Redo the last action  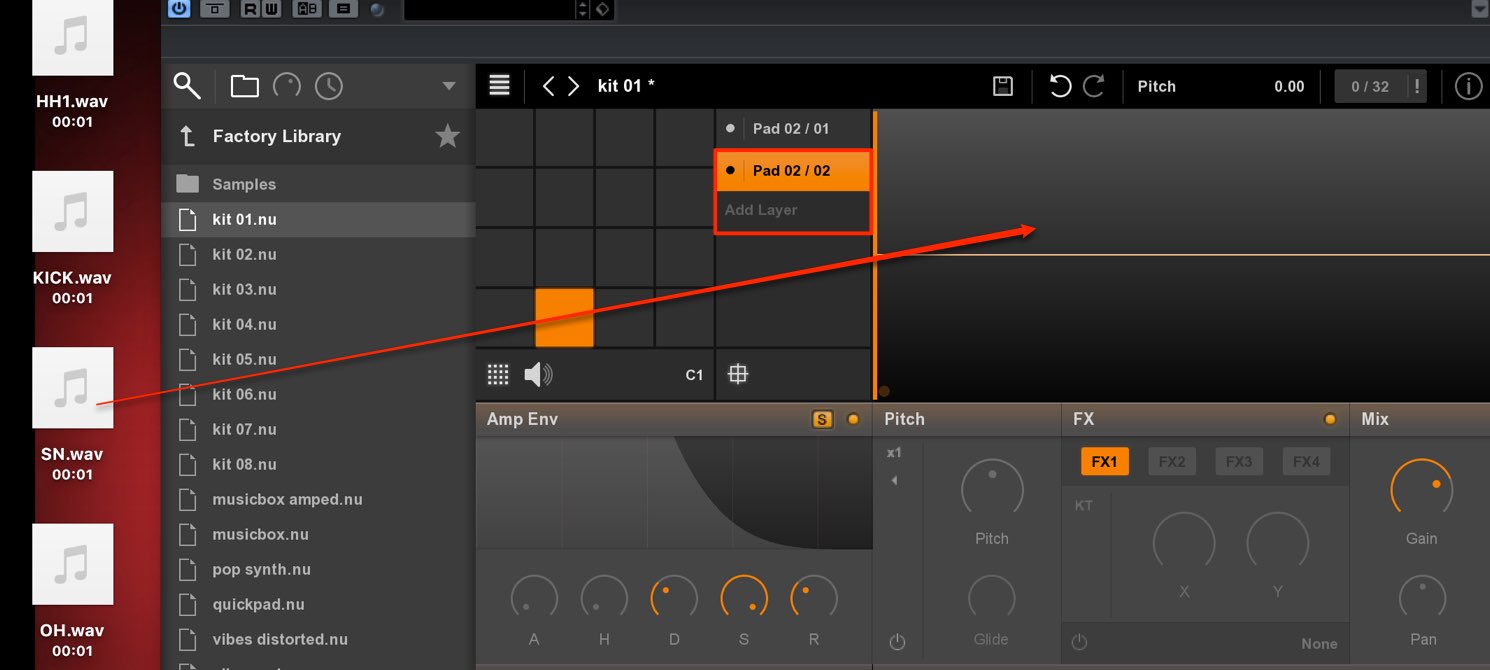pos(1093,86)
